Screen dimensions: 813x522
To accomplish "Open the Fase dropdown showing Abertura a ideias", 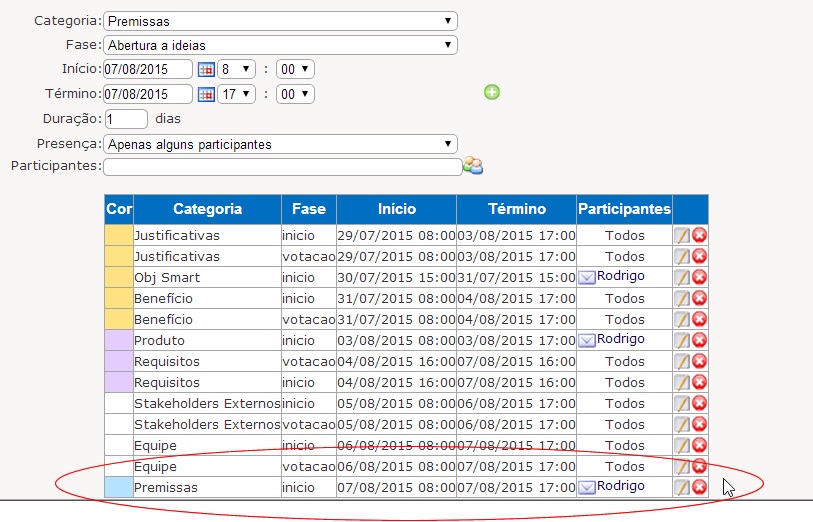I will 280,45.
